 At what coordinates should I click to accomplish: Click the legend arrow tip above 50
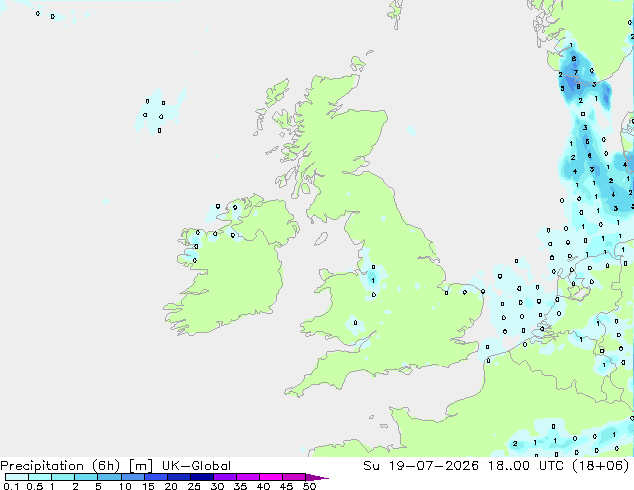coord(317,477)
